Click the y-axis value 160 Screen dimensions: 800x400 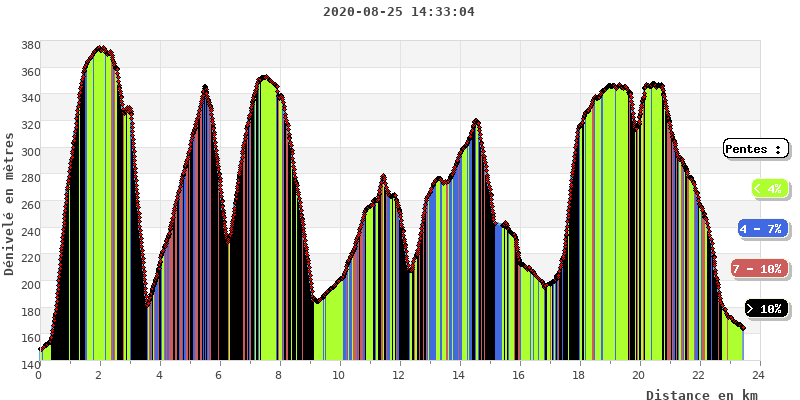click(x=30, y=338)
